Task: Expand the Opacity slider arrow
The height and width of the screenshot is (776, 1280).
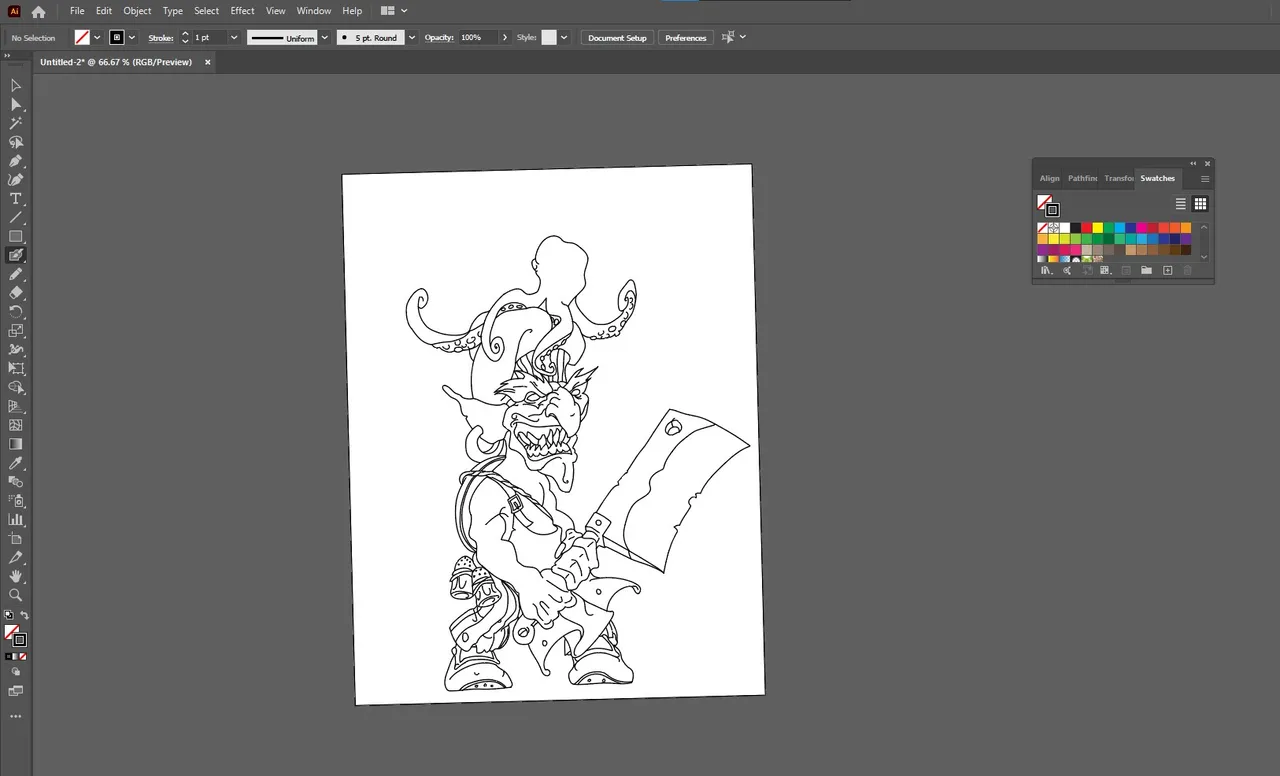Action: [x=504, y=38]
